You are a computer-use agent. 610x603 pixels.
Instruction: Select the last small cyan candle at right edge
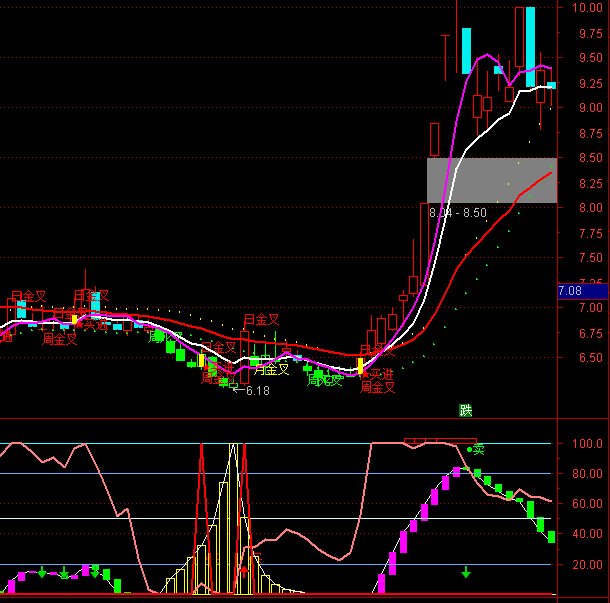pyautogui.click(x=551, y=86)
